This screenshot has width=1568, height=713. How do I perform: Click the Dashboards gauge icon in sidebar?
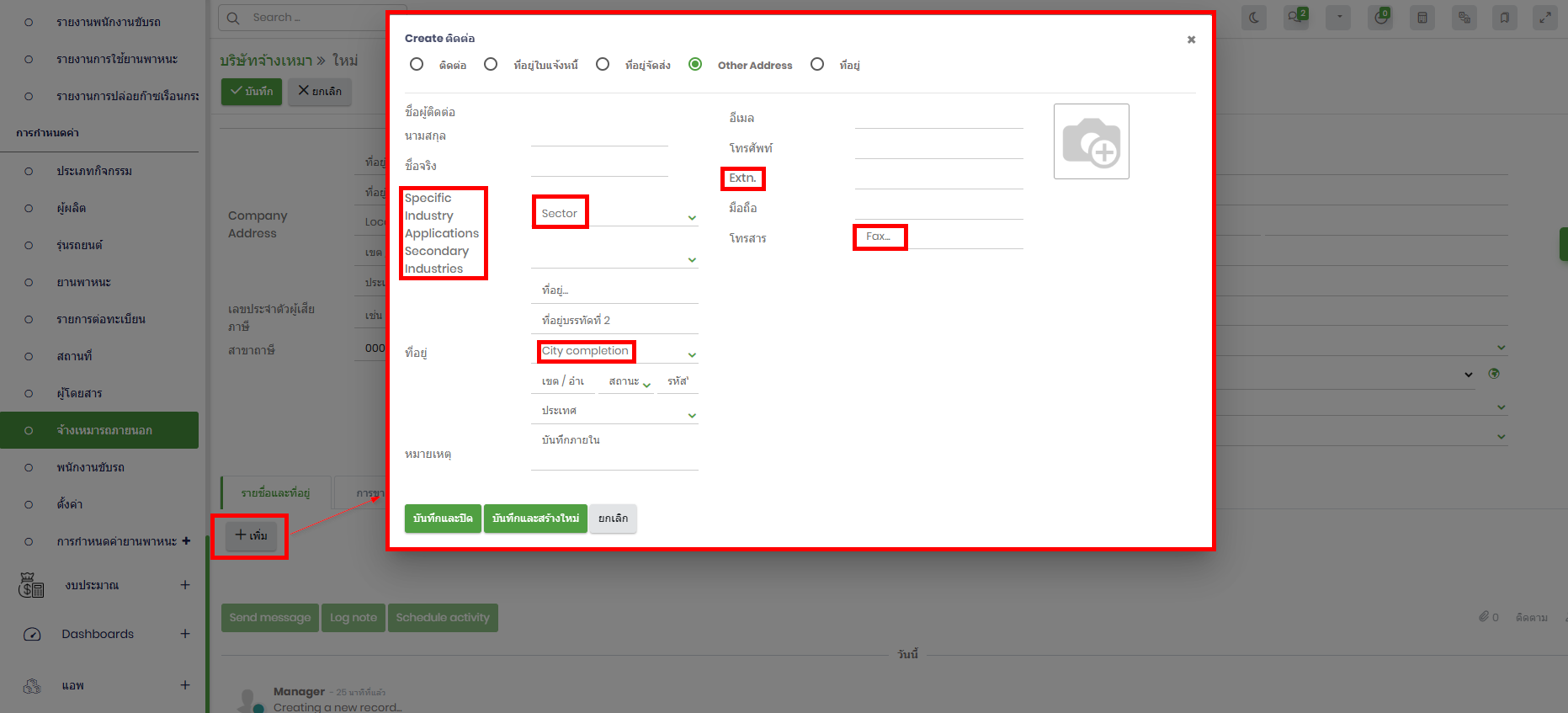(32, 635)
